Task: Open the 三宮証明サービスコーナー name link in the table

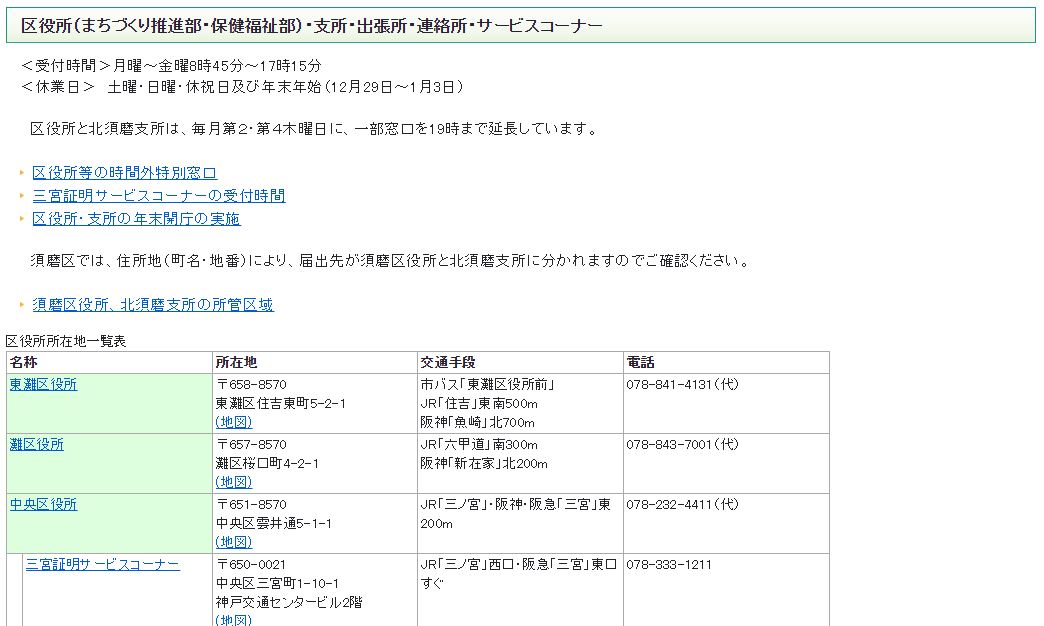Action: (x=102, y=564)
